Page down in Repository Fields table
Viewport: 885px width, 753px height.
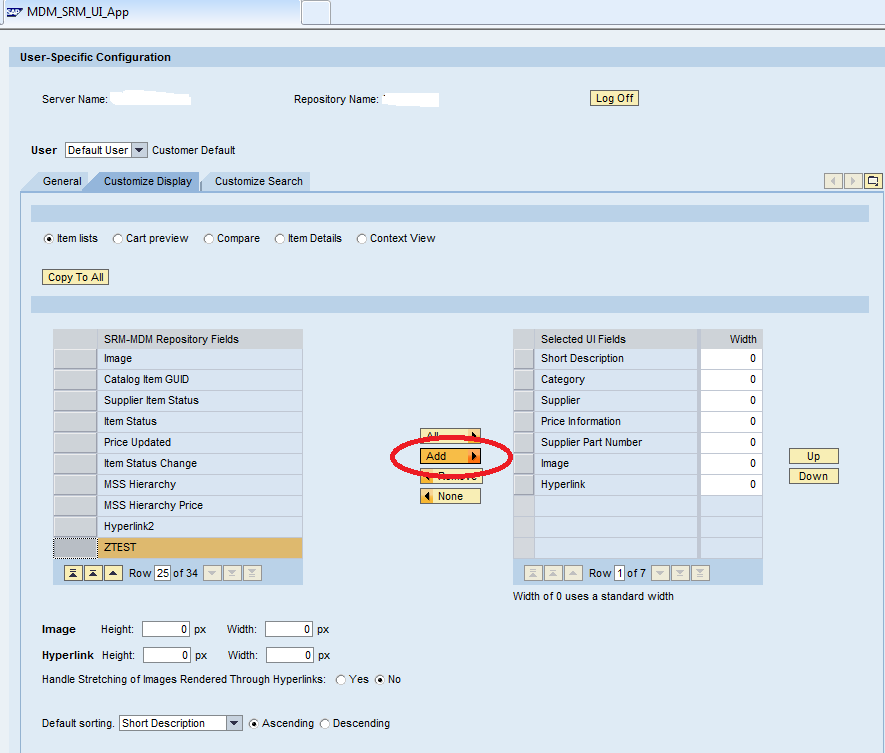[x=232, y=573]
